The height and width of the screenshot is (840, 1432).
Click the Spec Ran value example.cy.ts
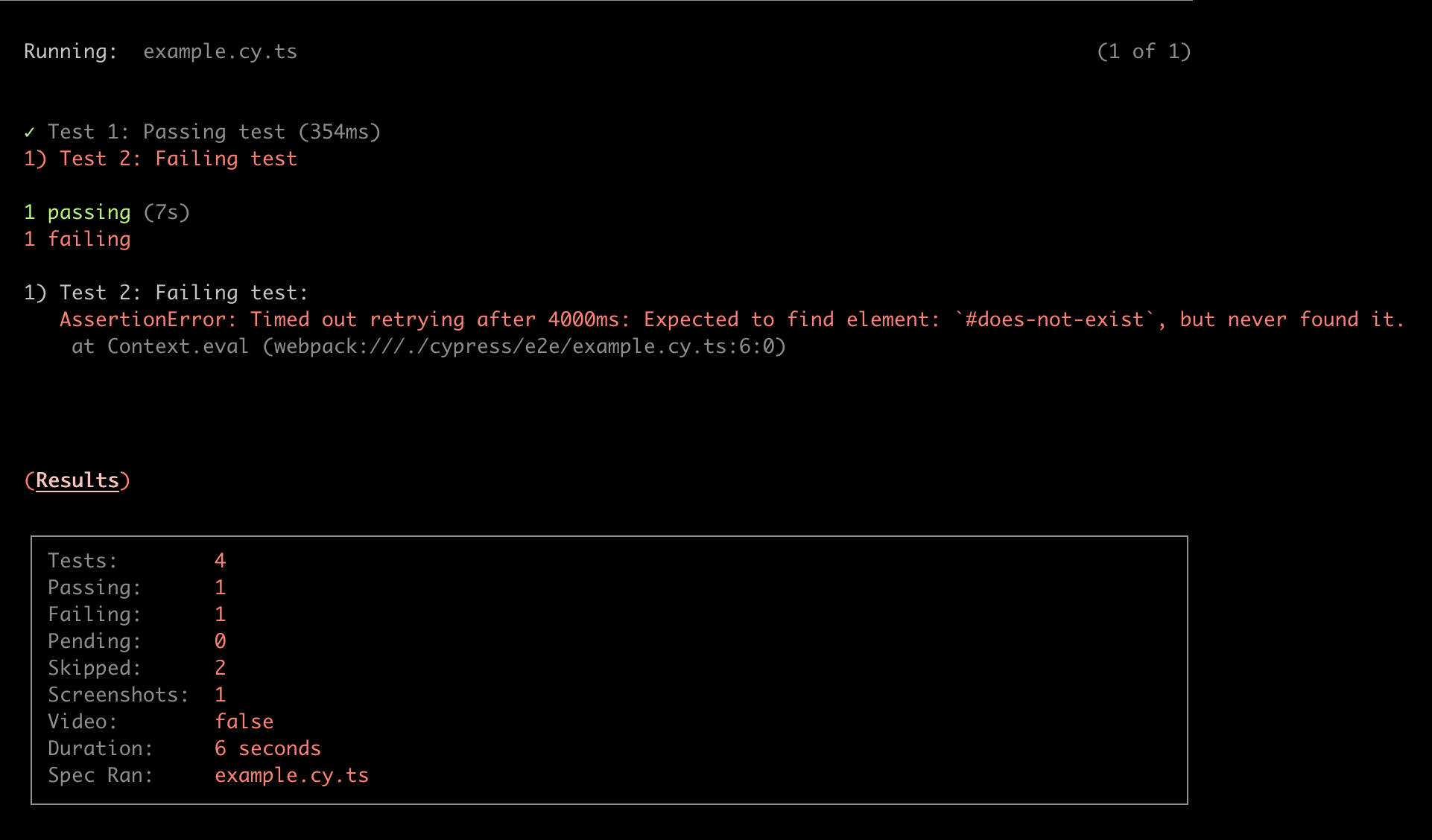click(x=291, y=775)
